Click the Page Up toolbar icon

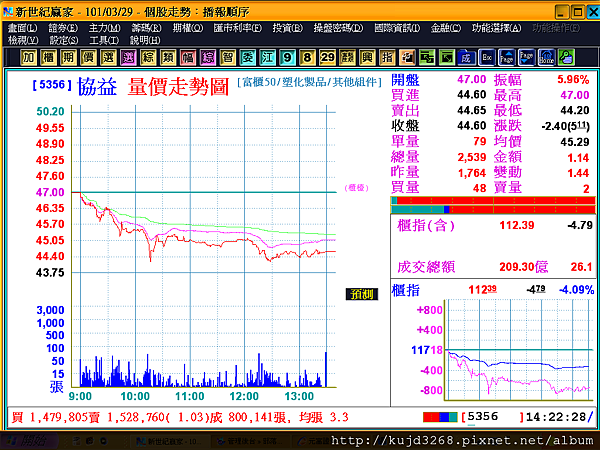tap(507, 58)
